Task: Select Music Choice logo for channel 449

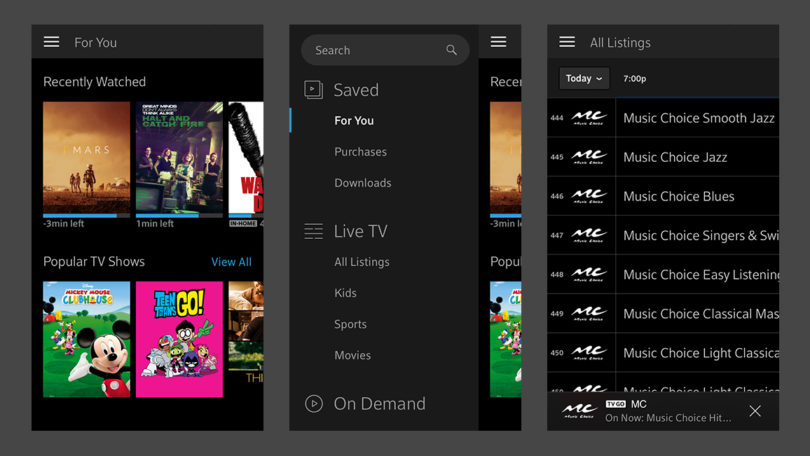Action: pos(589,313)
